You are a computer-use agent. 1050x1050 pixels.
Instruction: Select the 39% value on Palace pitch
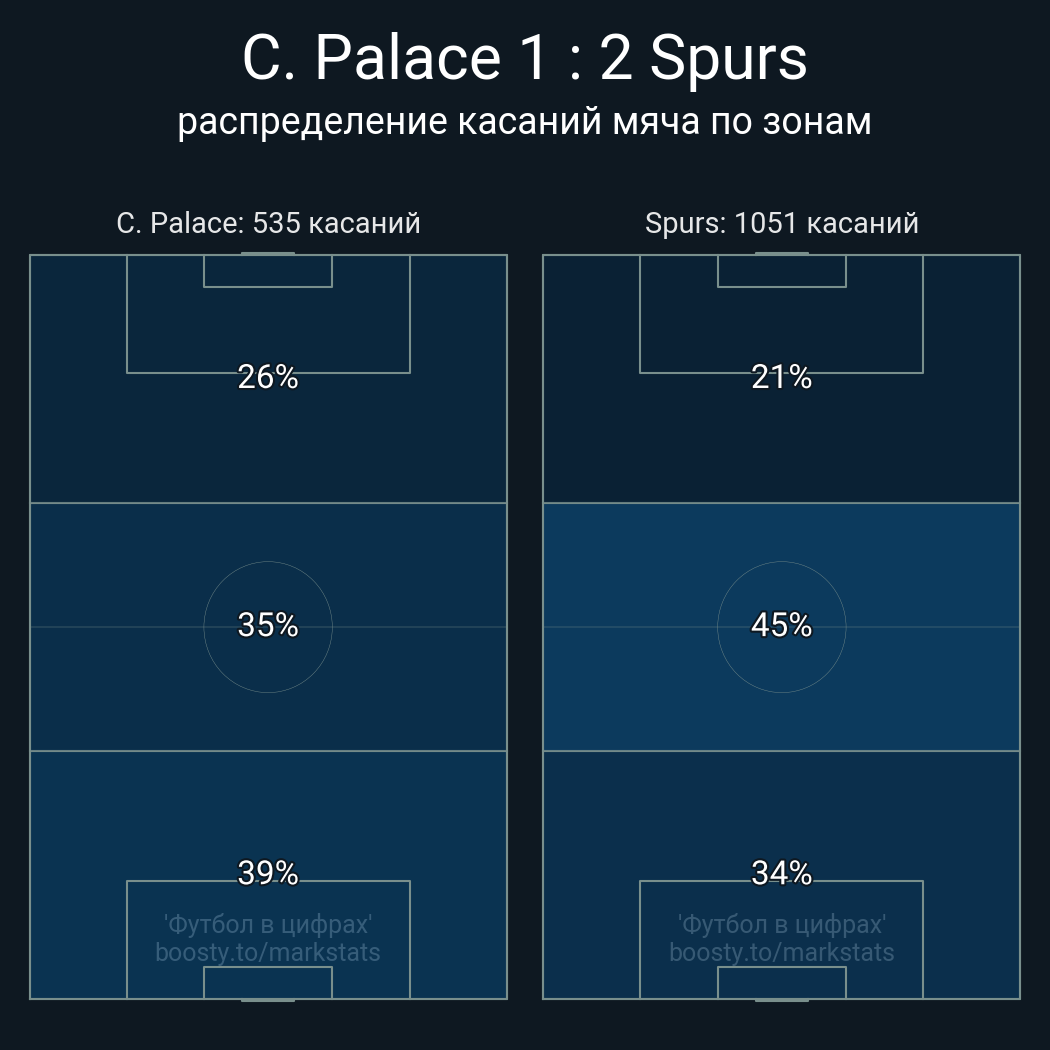(x=268, y=873)
